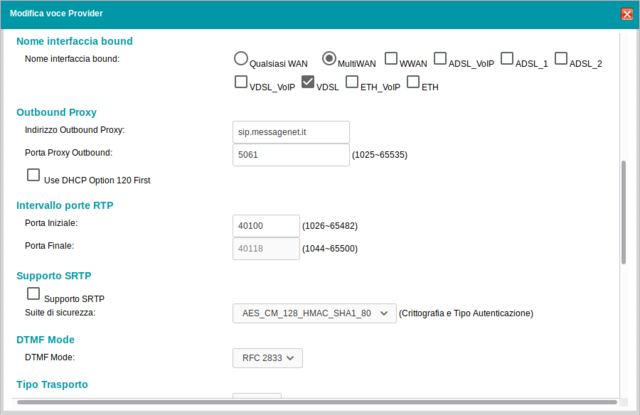Check the ETH_VoIP checkbox
Viewport: 640px width, 415px height.
352,82
